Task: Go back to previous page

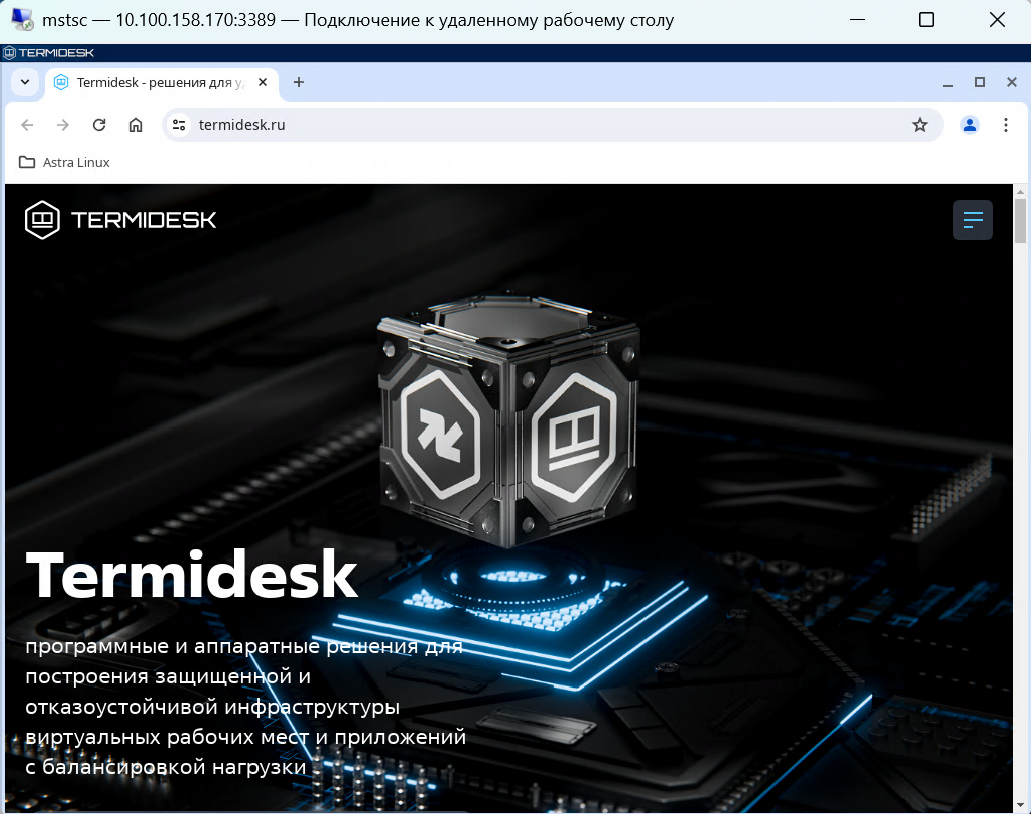Action: point(27,125)
